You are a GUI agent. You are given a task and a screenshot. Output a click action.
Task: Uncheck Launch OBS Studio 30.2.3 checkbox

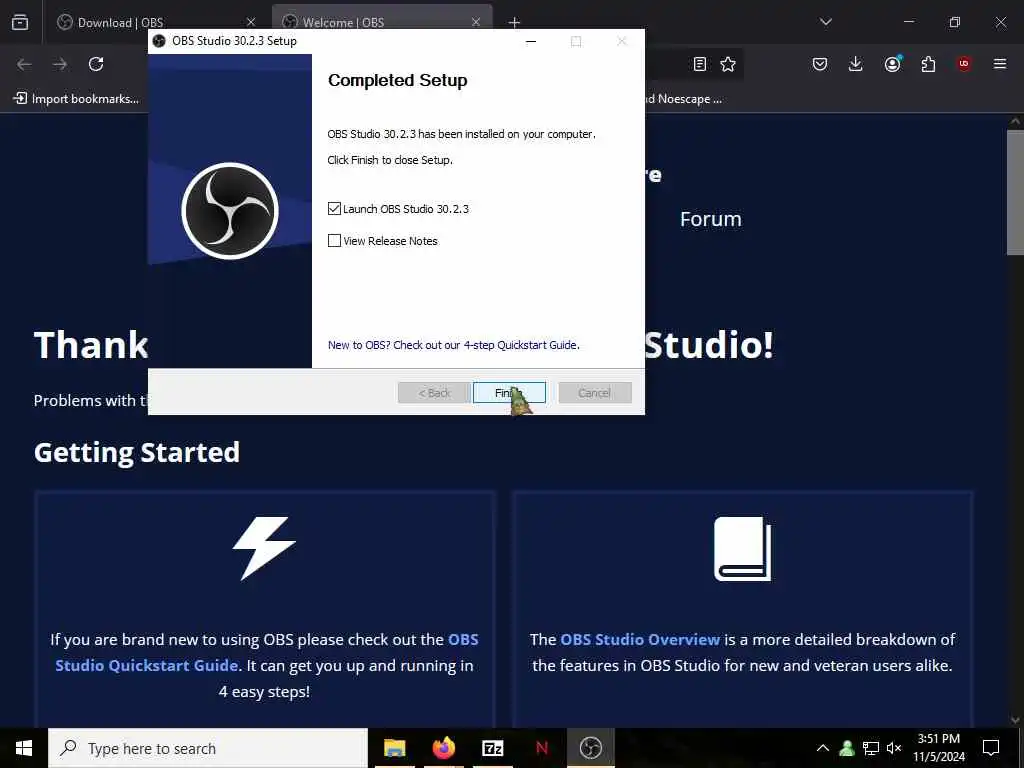click(x=334, y=208)
